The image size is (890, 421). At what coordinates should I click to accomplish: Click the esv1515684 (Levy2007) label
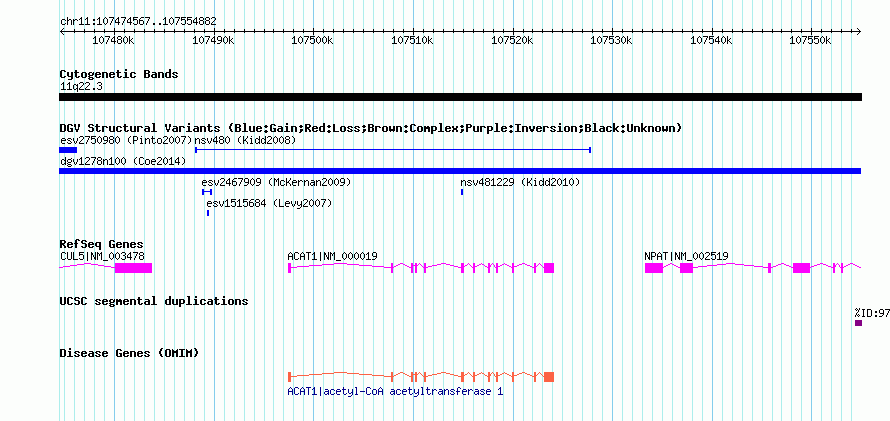[x=269, y=203]
